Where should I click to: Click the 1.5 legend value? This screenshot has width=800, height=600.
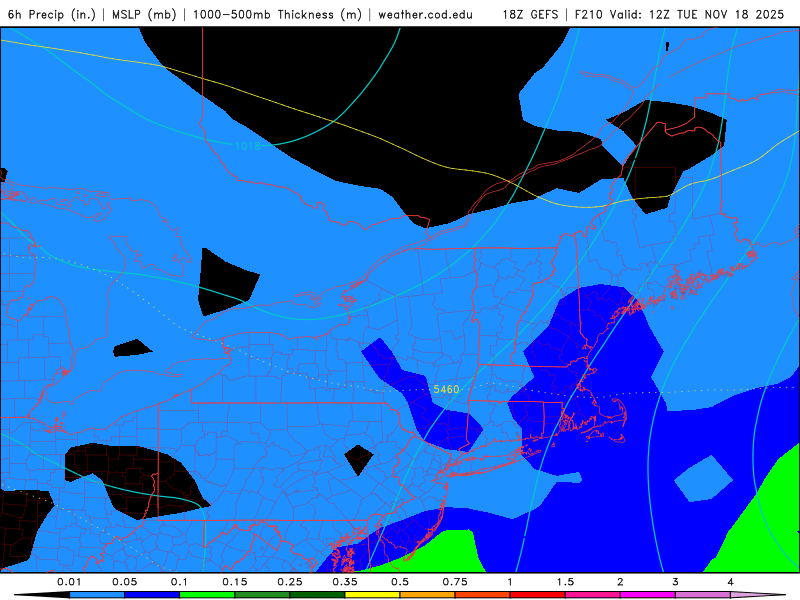565,582
